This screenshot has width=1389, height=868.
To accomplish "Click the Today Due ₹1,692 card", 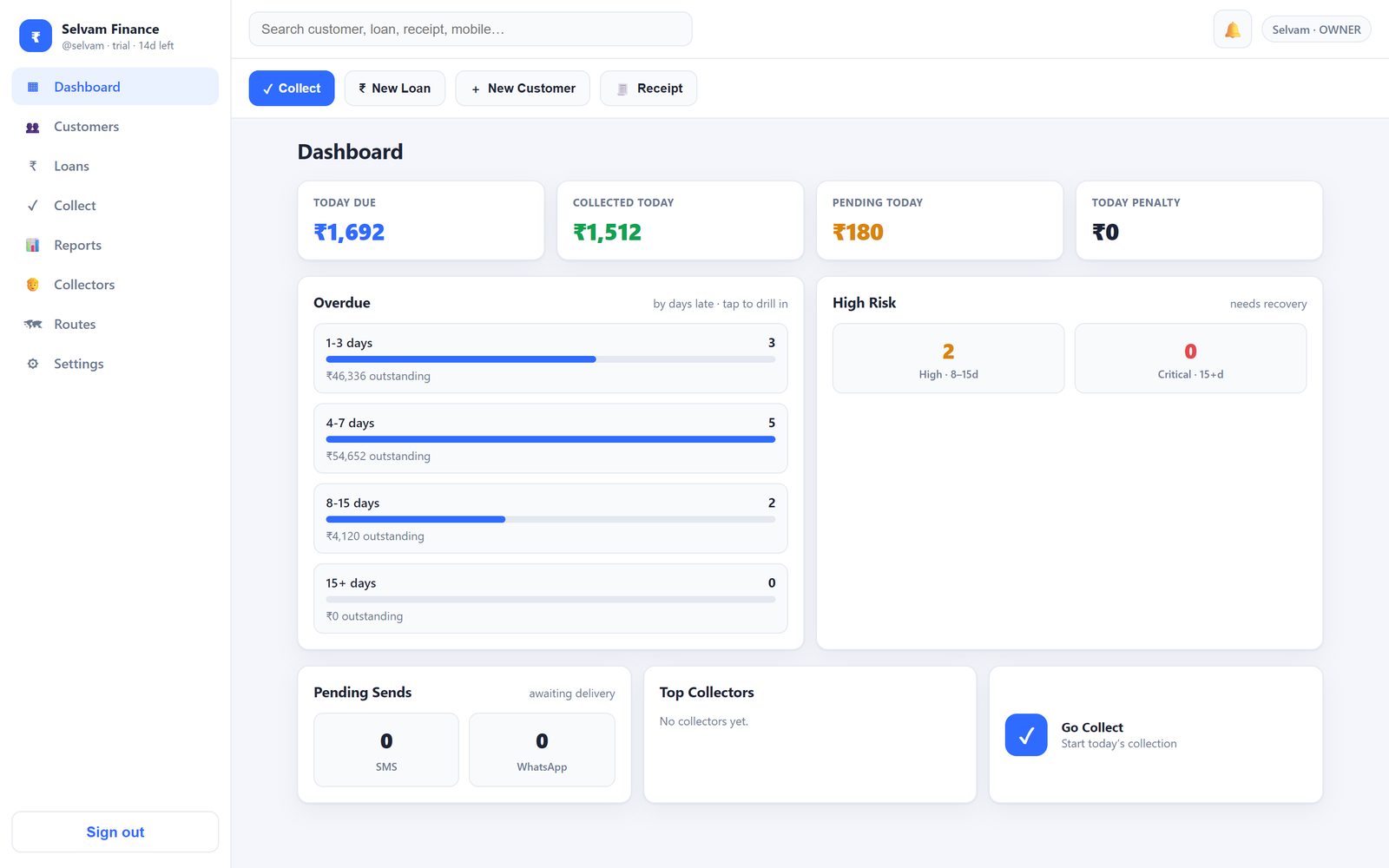I will click(x=421, y=220).
